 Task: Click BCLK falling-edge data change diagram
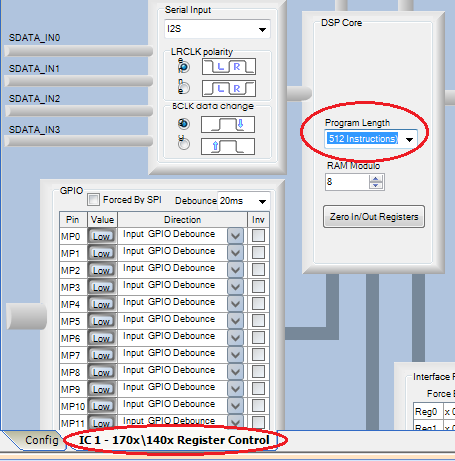(x=228, y=124)
